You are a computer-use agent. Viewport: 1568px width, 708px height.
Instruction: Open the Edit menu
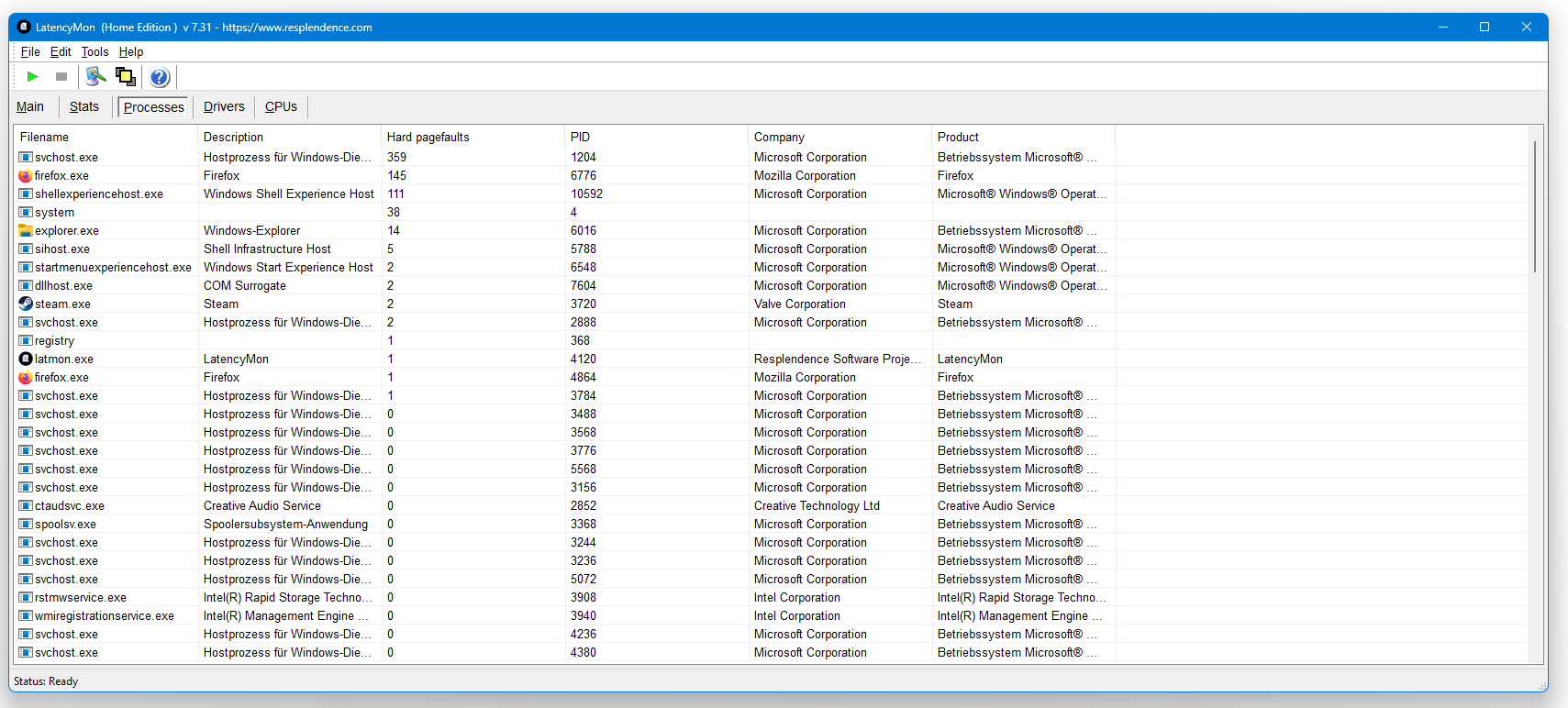pyautogui.click(x=61, y=52)
